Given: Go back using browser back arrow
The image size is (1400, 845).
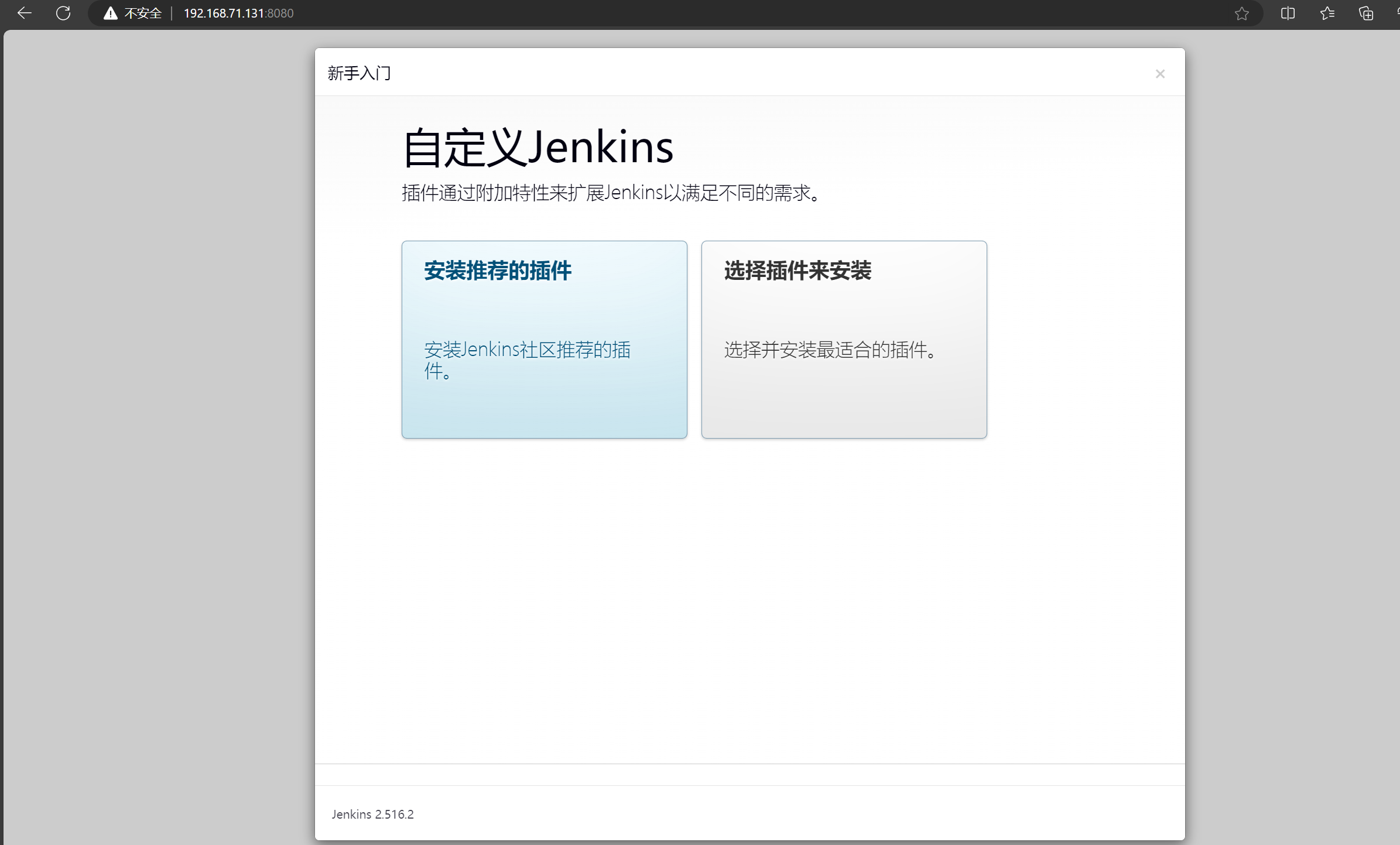Looking at the screenshot, I should [25, 13].
